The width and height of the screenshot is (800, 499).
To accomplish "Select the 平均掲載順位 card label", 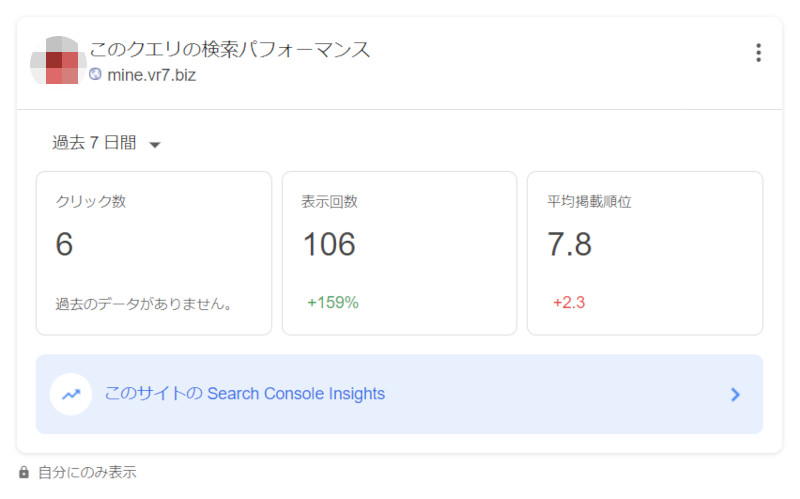I will pos(589,201).
